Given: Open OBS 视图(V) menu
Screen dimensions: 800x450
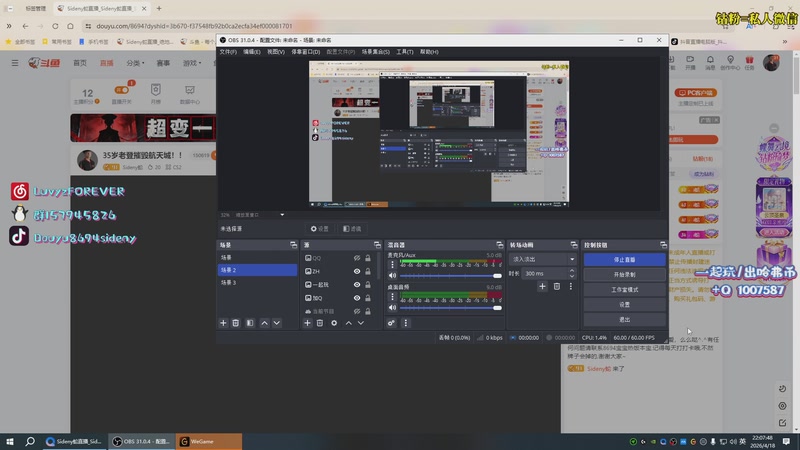Looking at the screenshot, I should click(x=276, y=52).
